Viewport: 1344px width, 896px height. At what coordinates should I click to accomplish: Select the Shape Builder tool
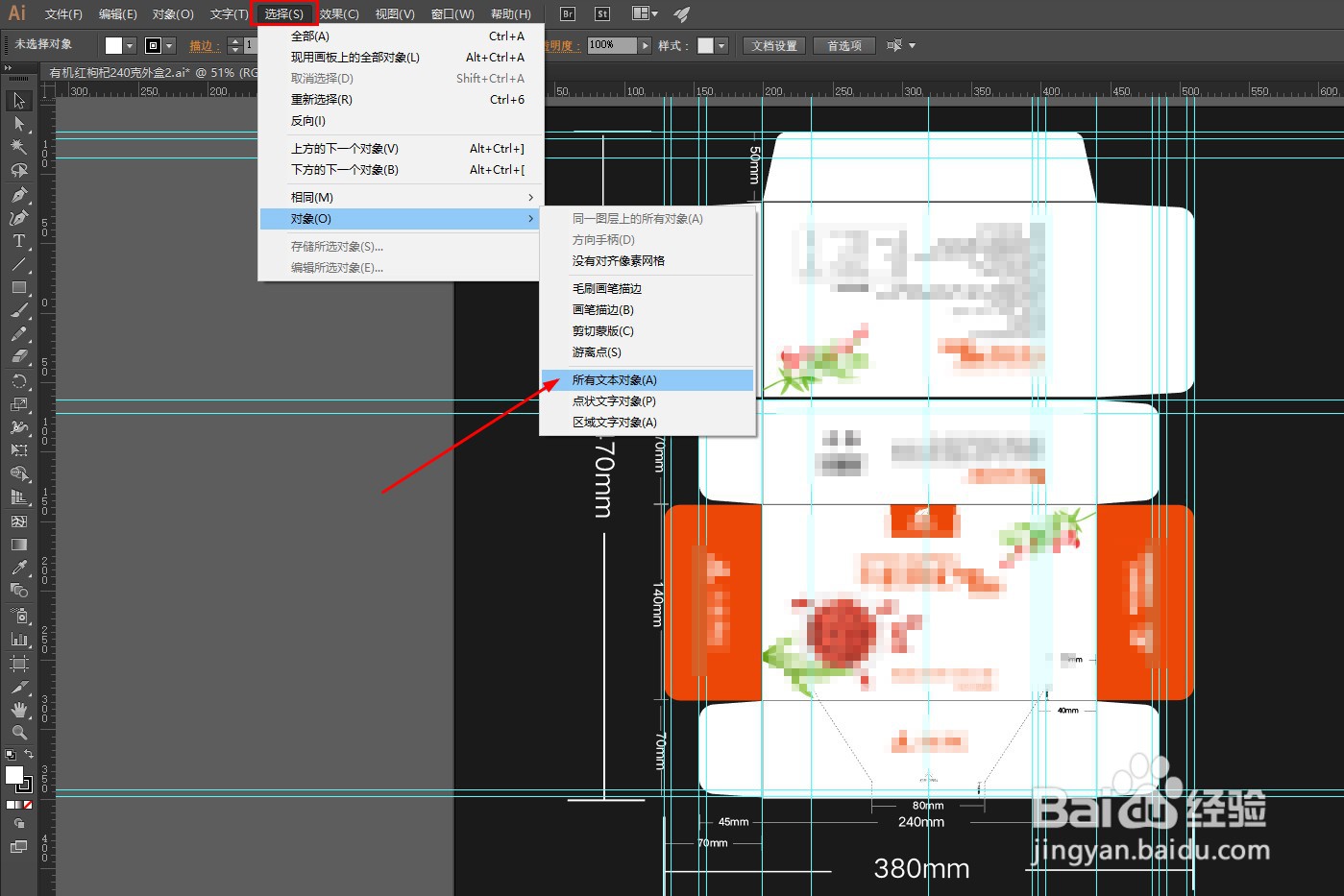[x=19, y=474]
